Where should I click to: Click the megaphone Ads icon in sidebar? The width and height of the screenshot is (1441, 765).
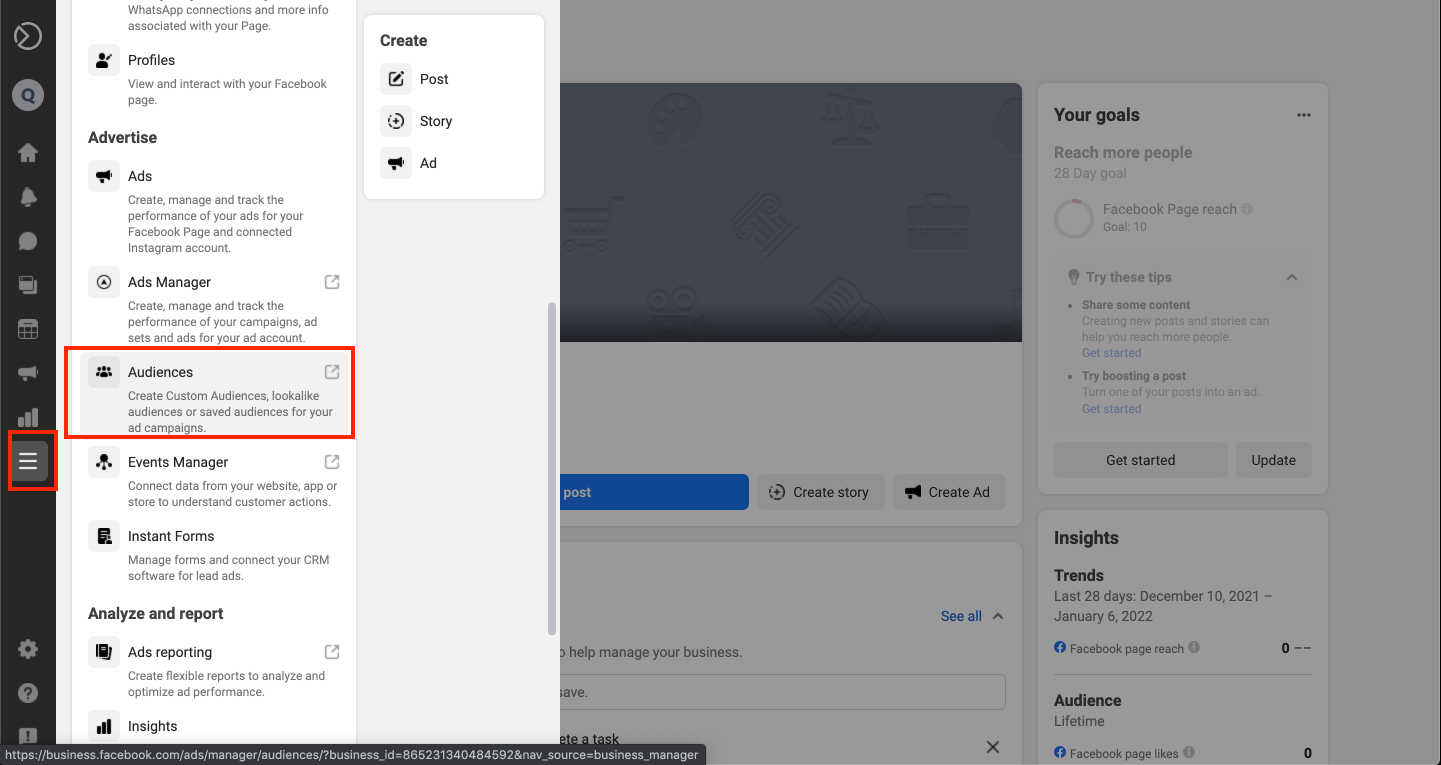point(28,373)
